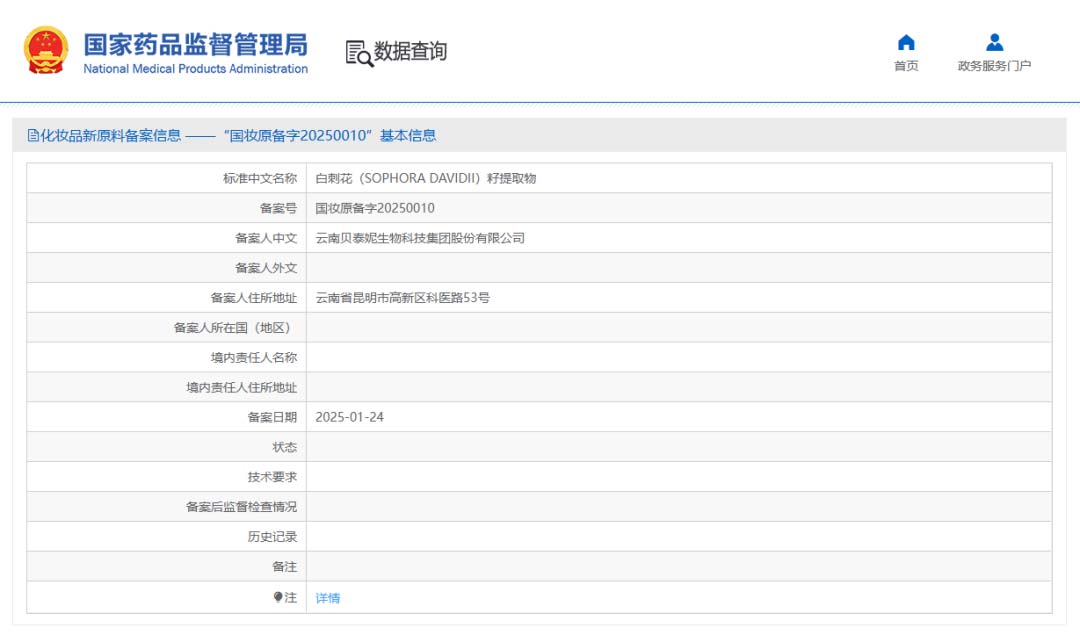Select the company name 云南贝泰妮生物科技集团股份有限公司
The image size is (1080, 635).
[420, 238]
